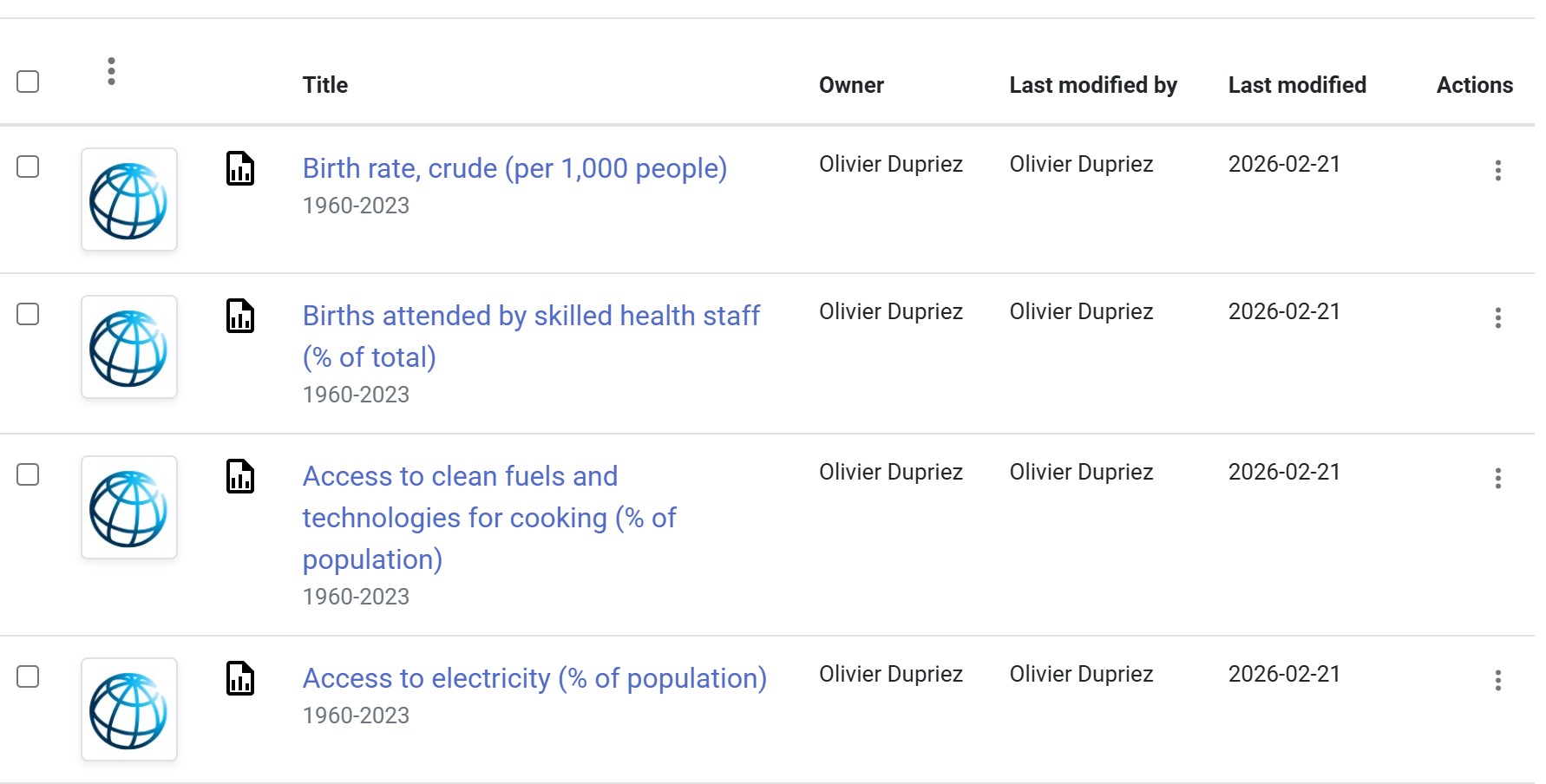Open the globe thumbnail for Access to electricity
The height and width of the screenshot is (784, 1546).
pos(129,710)
